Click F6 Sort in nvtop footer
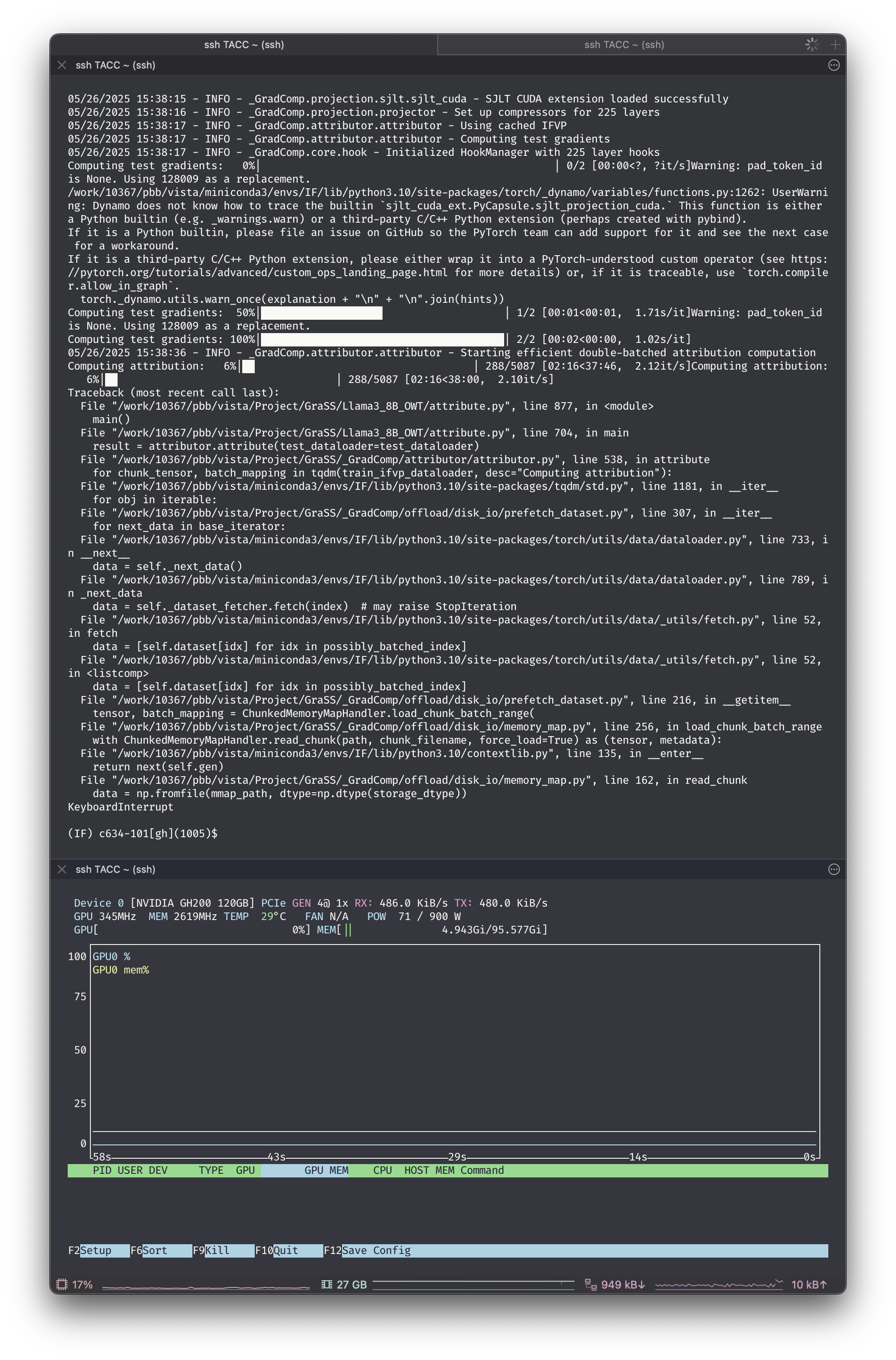The image size is (896, 1360). click(161, 1250)
